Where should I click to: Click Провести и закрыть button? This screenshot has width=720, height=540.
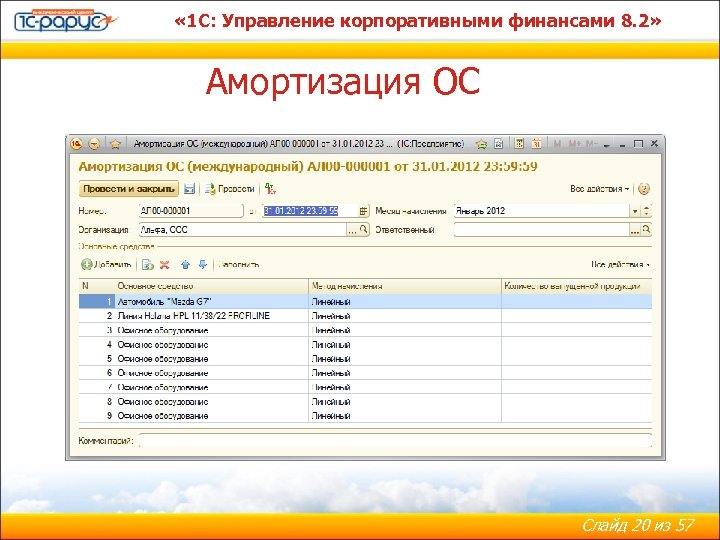pos(129,189)
